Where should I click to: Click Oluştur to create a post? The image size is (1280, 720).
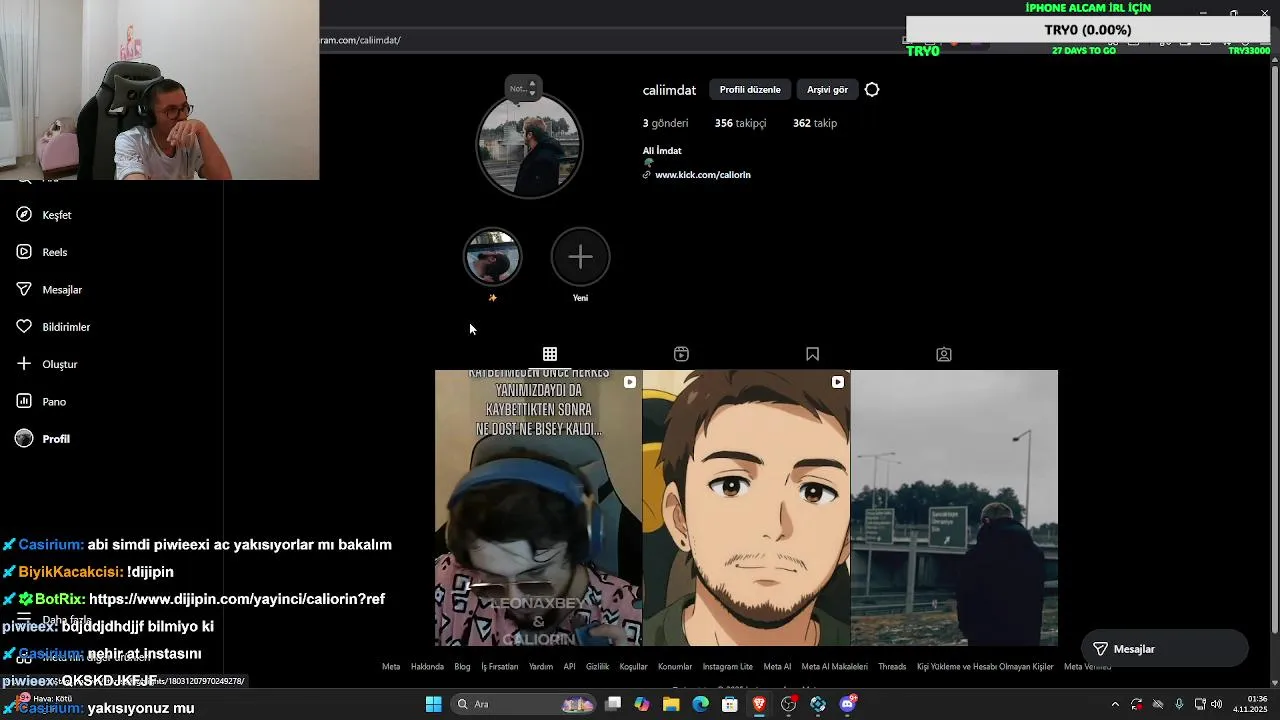(x=47, y=364)
